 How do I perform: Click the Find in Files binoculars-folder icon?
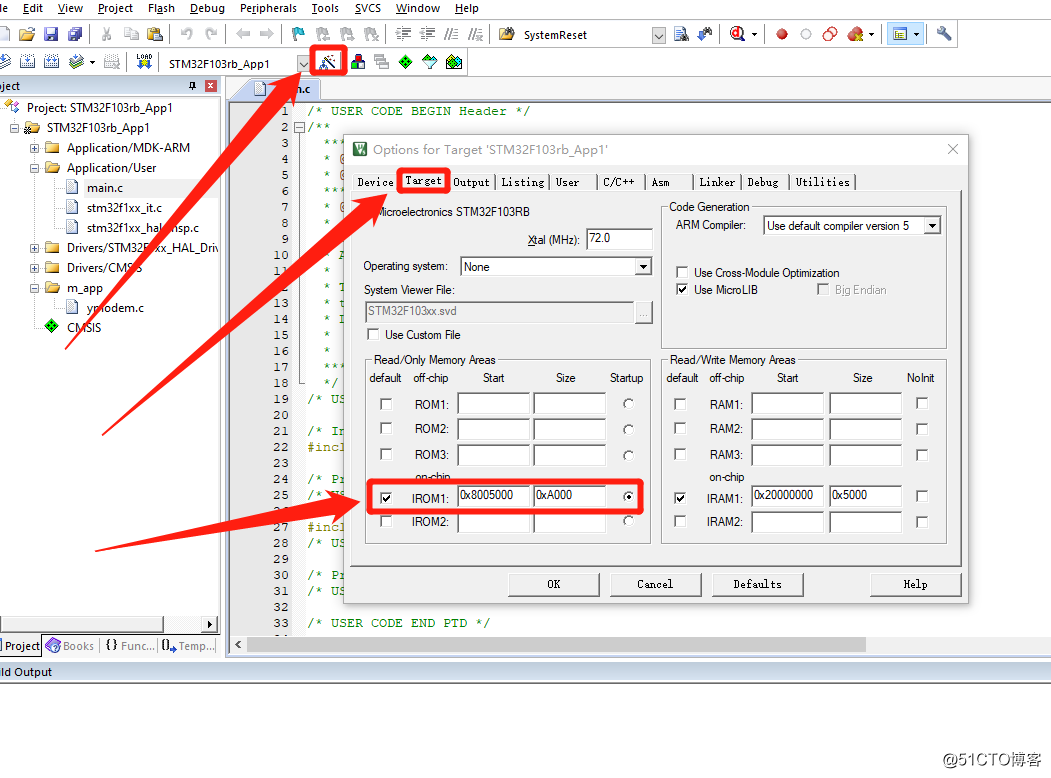tap(507, 34)
